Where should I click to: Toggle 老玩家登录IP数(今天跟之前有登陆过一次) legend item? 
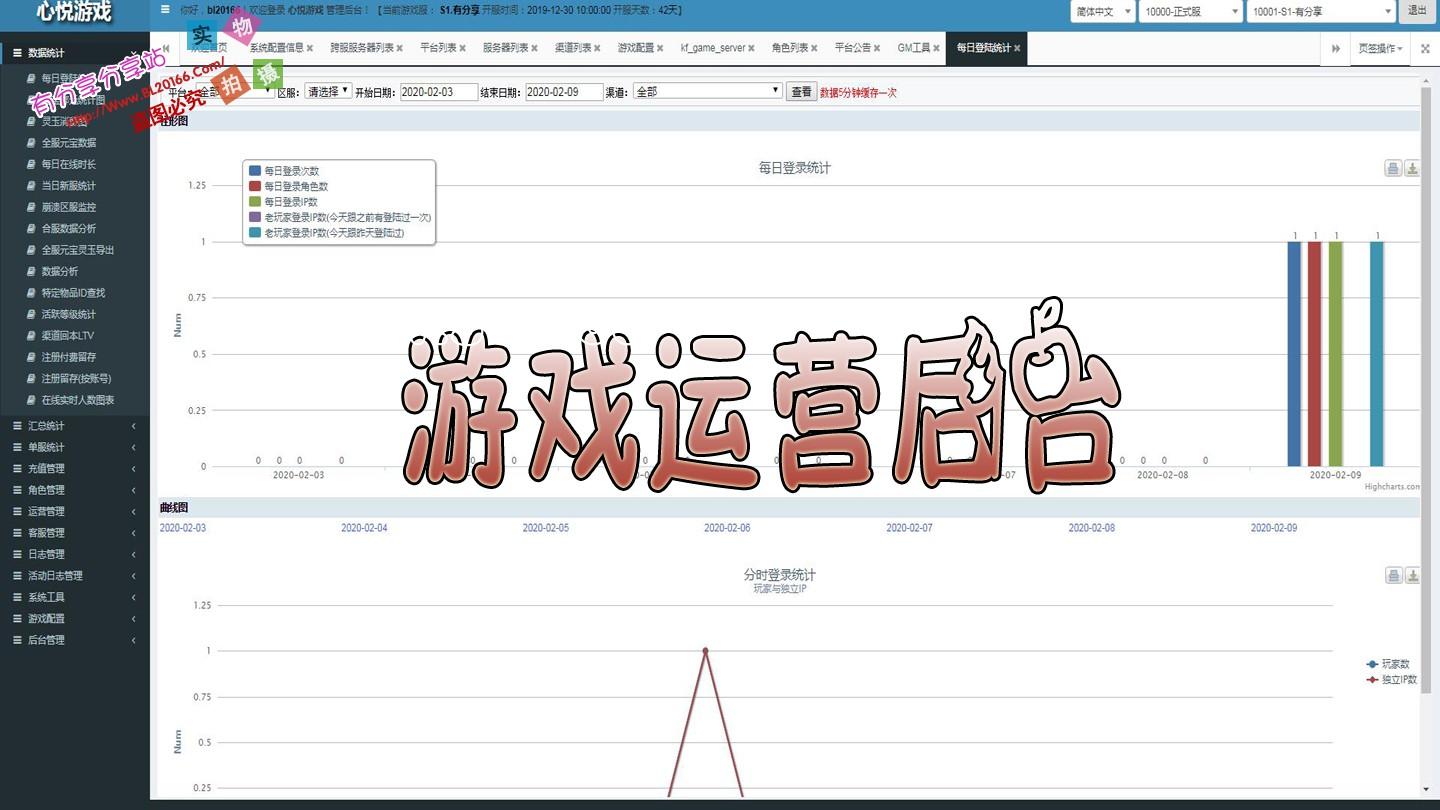point(340,217)
